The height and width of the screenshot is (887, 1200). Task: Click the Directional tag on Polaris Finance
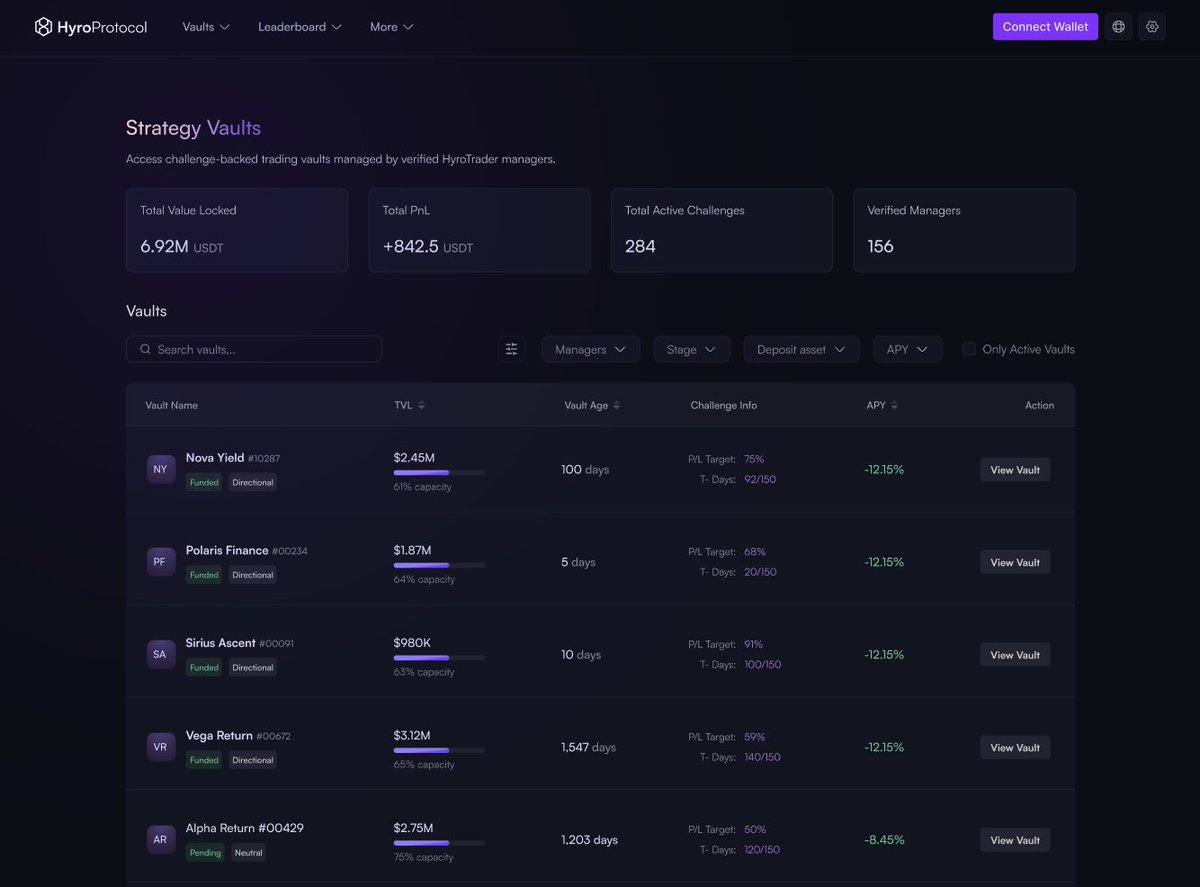(x=253, y=575)
